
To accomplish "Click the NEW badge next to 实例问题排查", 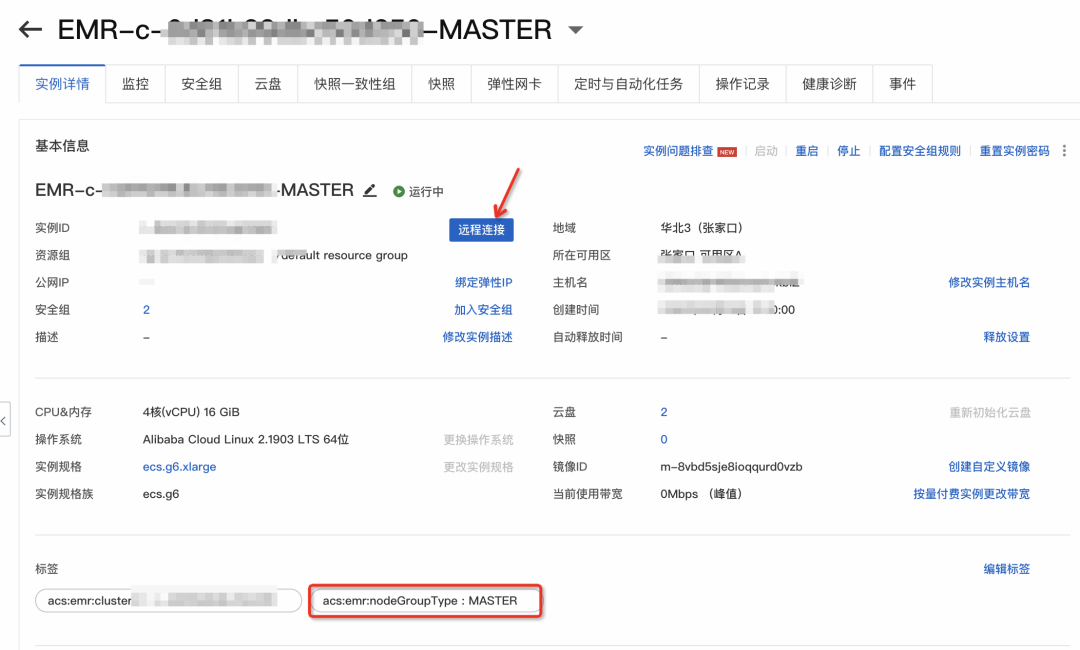I will (727, 152).
